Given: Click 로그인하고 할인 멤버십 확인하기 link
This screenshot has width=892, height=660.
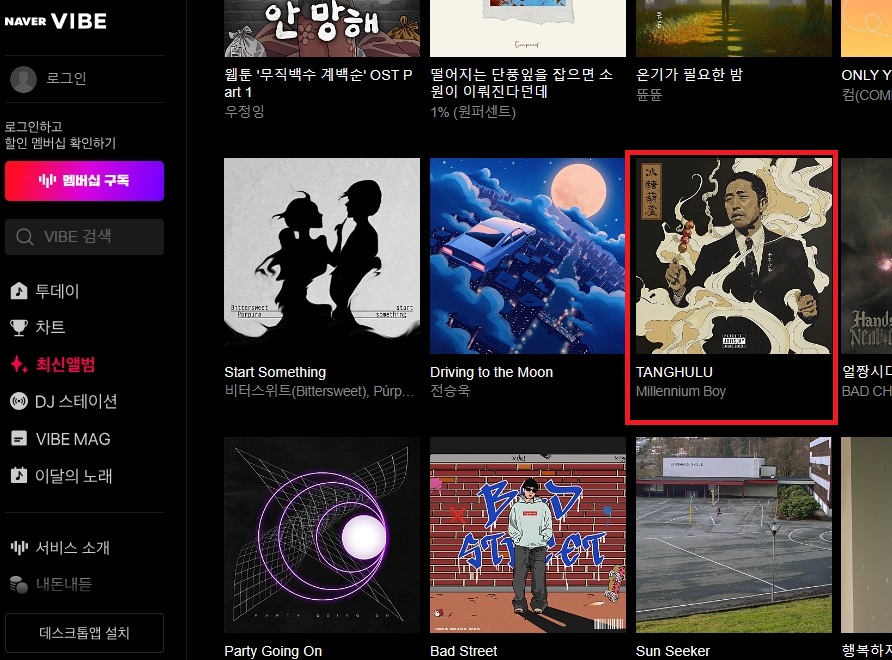Looking at the screenshot, I should pos(60,134).
